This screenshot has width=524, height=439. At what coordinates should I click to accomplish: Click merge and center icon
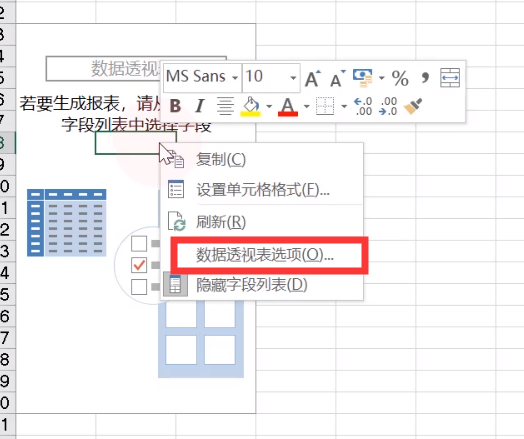click(x=450, y=78)
